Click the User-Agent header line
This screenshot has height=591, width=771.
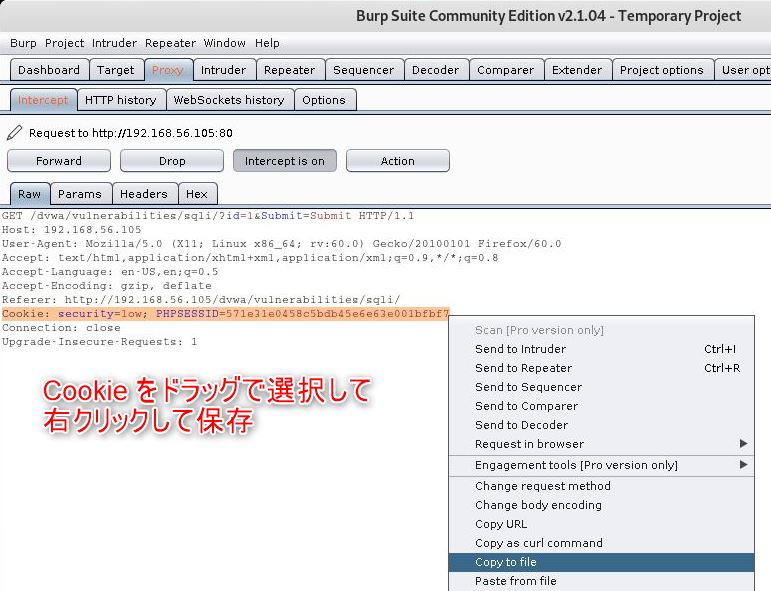point(281,244)
